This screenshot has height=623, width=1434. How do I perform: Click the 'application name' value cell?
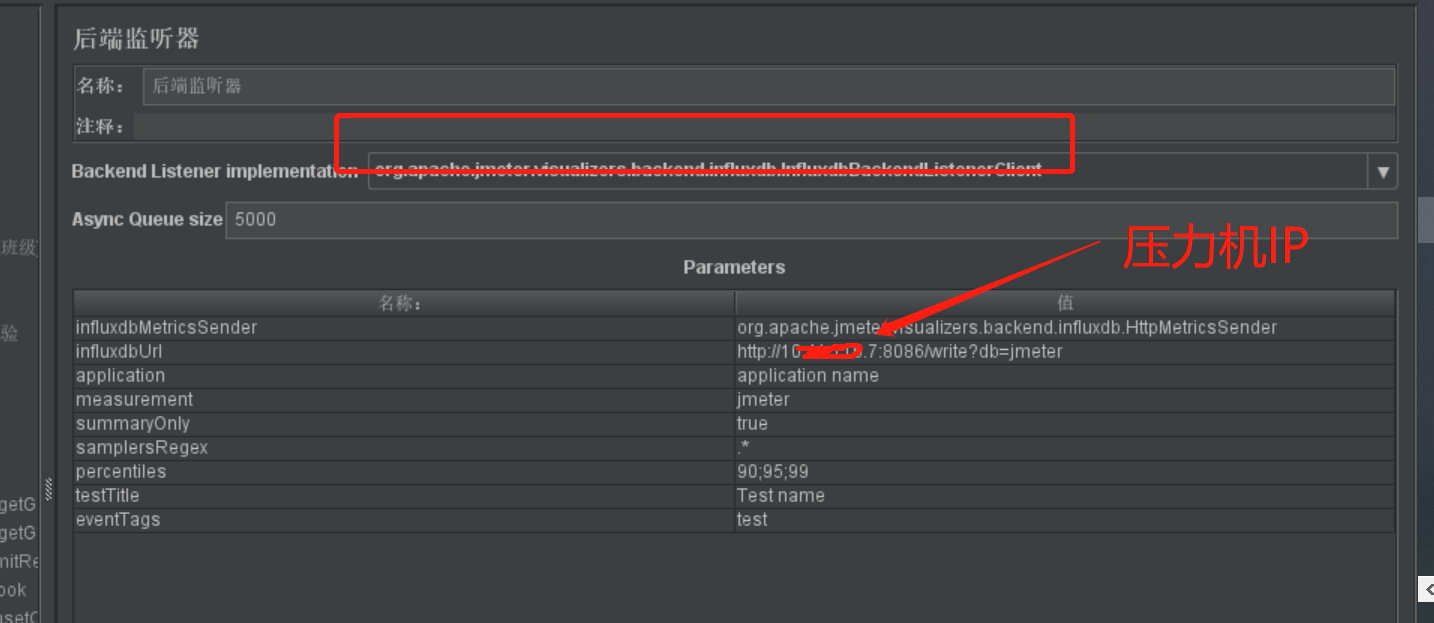[x=1065, y=376]
